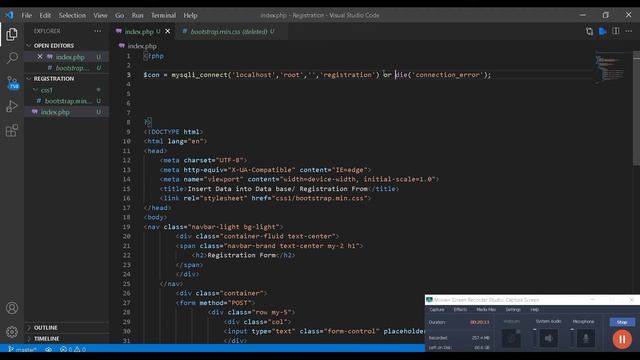Open Media Files menu in recorder window
This screenshot has height=360, width=640.
pos(486,309)
